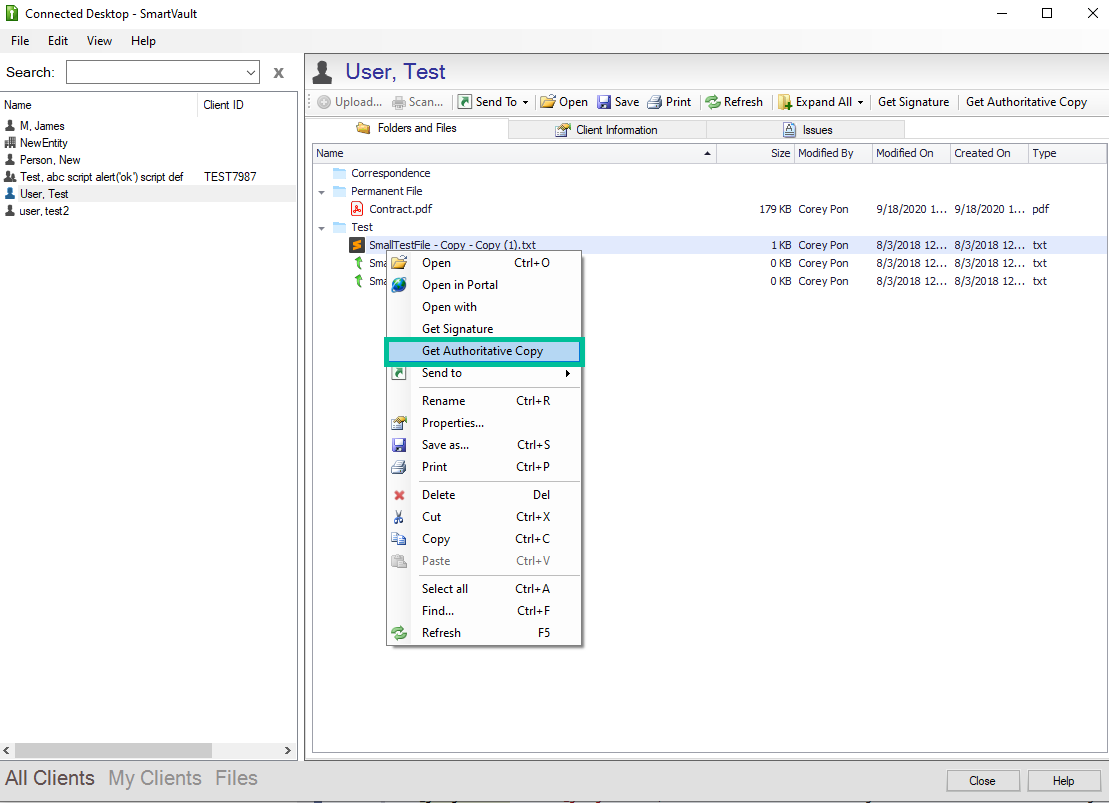This screenshot has width=1109, height=803.
Task: Open the Send To toolbar dropdown arrow
Action: (x=525, y=102)
